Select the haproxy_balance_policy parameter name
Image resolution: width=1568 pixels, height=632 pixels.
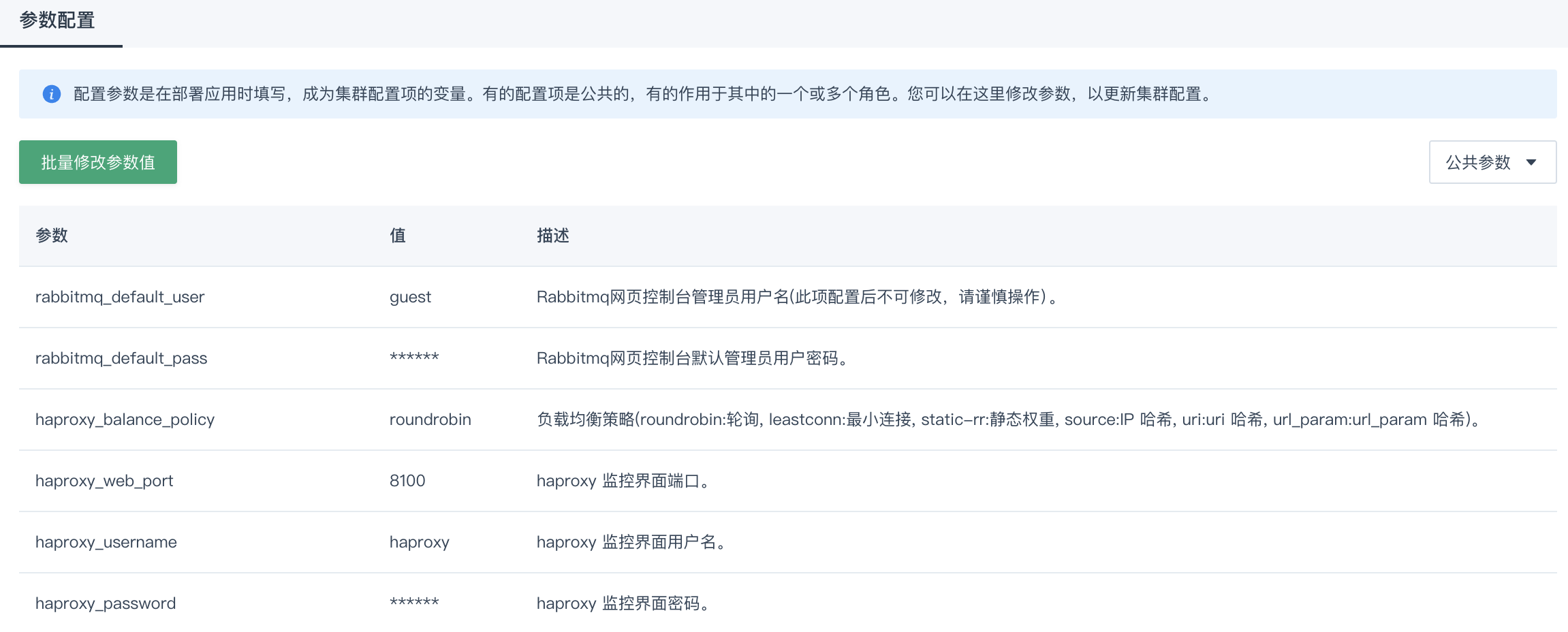point(125,420)
